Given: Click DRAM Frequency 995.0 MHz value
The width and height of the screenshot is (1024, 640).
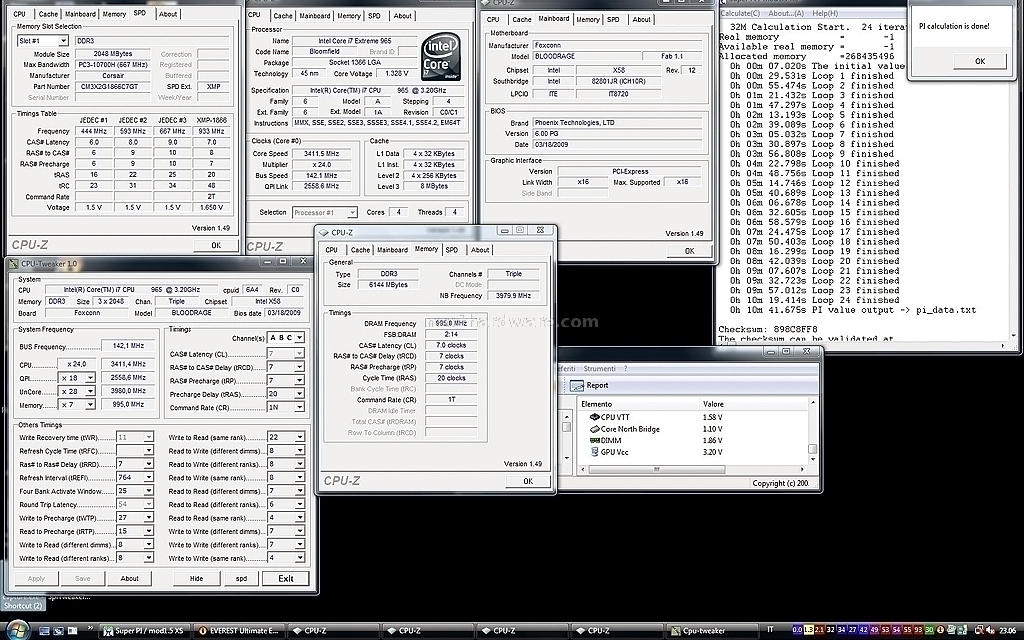Looking at the screenshot, I should point(451,323).
